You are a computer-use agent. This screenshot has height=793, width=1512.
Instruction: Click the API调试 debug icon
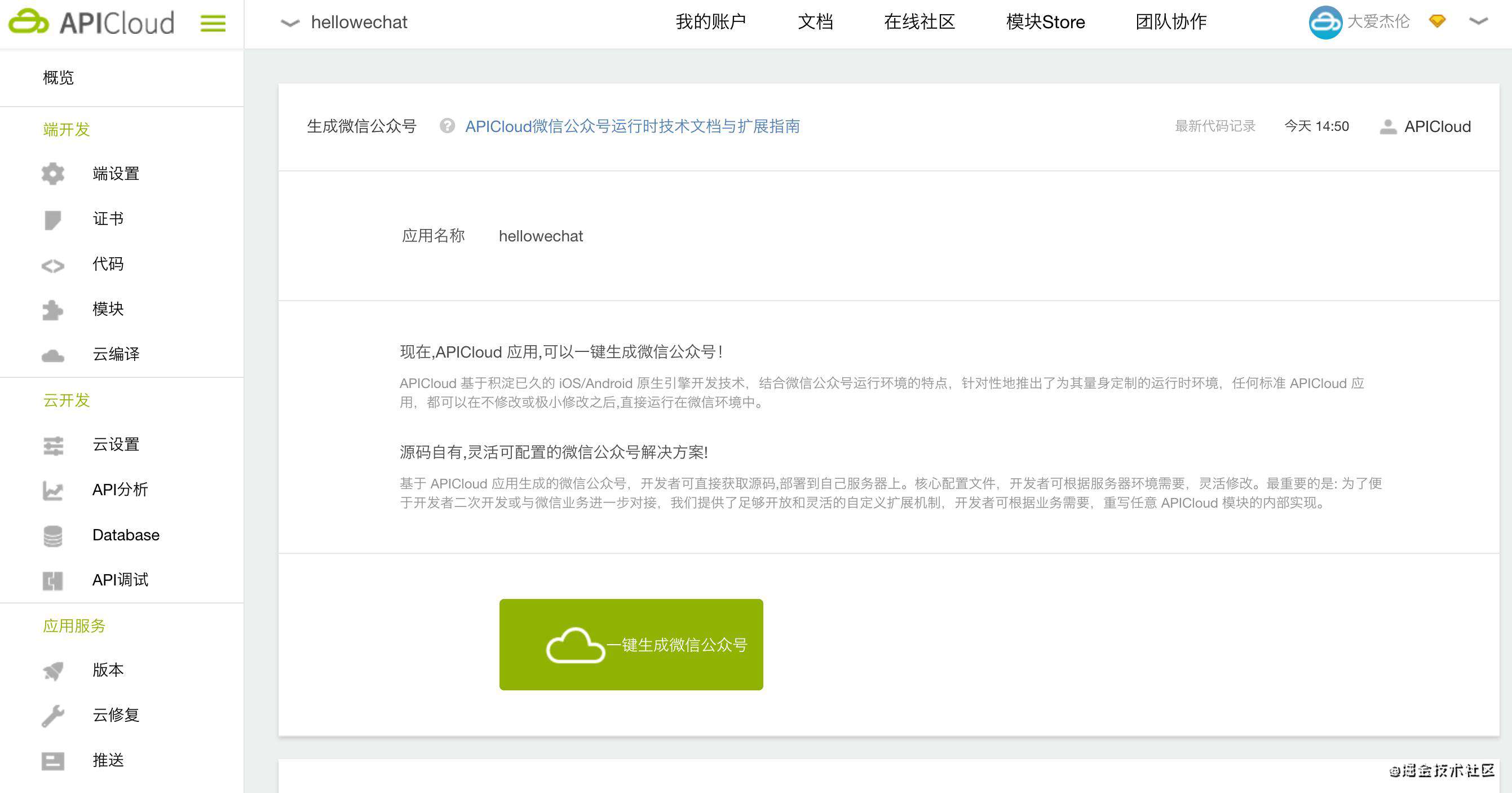53,581
